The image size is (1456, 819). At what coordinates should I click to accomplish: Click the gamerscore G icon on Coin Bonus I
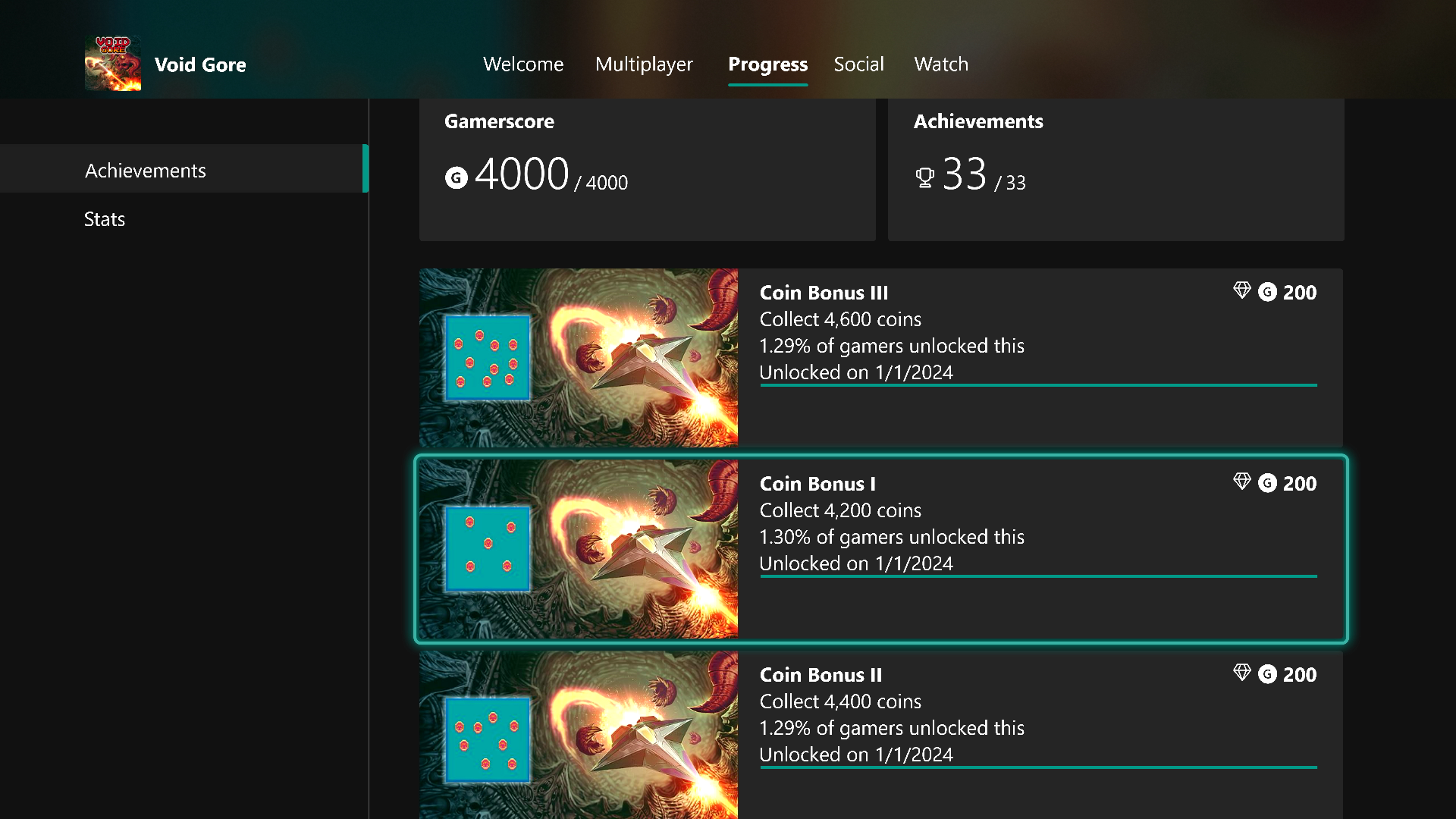pos(1267,483)
